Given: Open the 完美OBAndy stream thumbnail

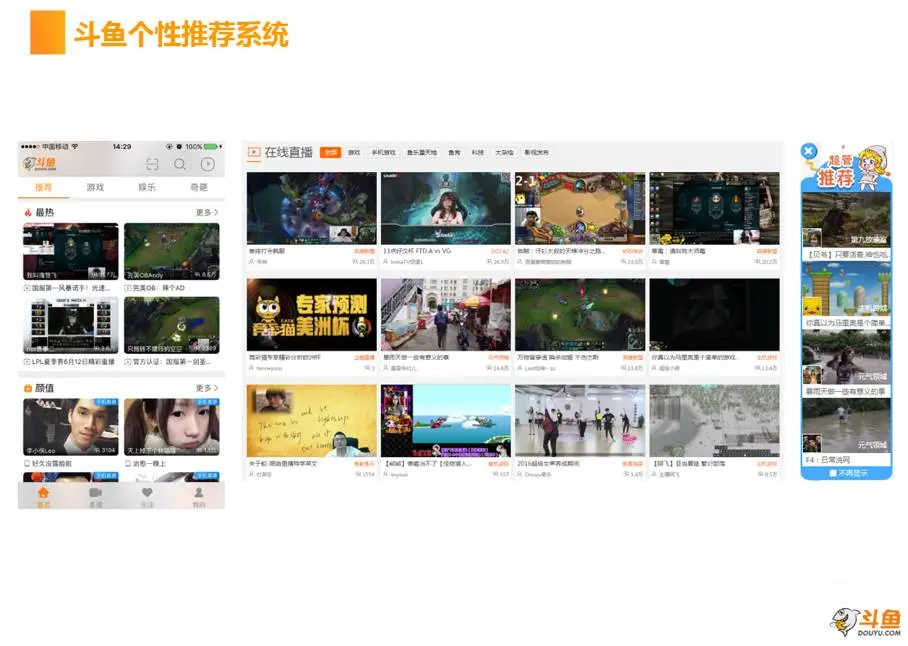Looking at the screenshot, I should pyautogui.click(x=171, y=251).
